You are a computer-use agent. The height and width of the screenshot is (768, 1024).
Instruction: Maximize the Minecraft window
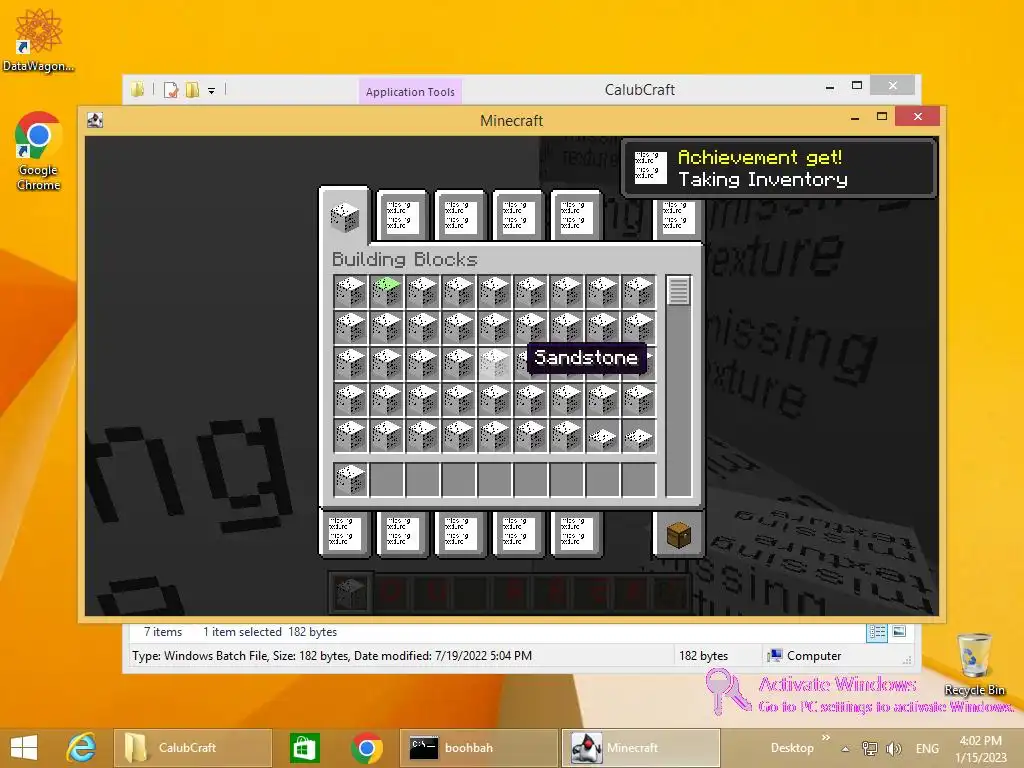pyautogui.click(x=882, y=117)
